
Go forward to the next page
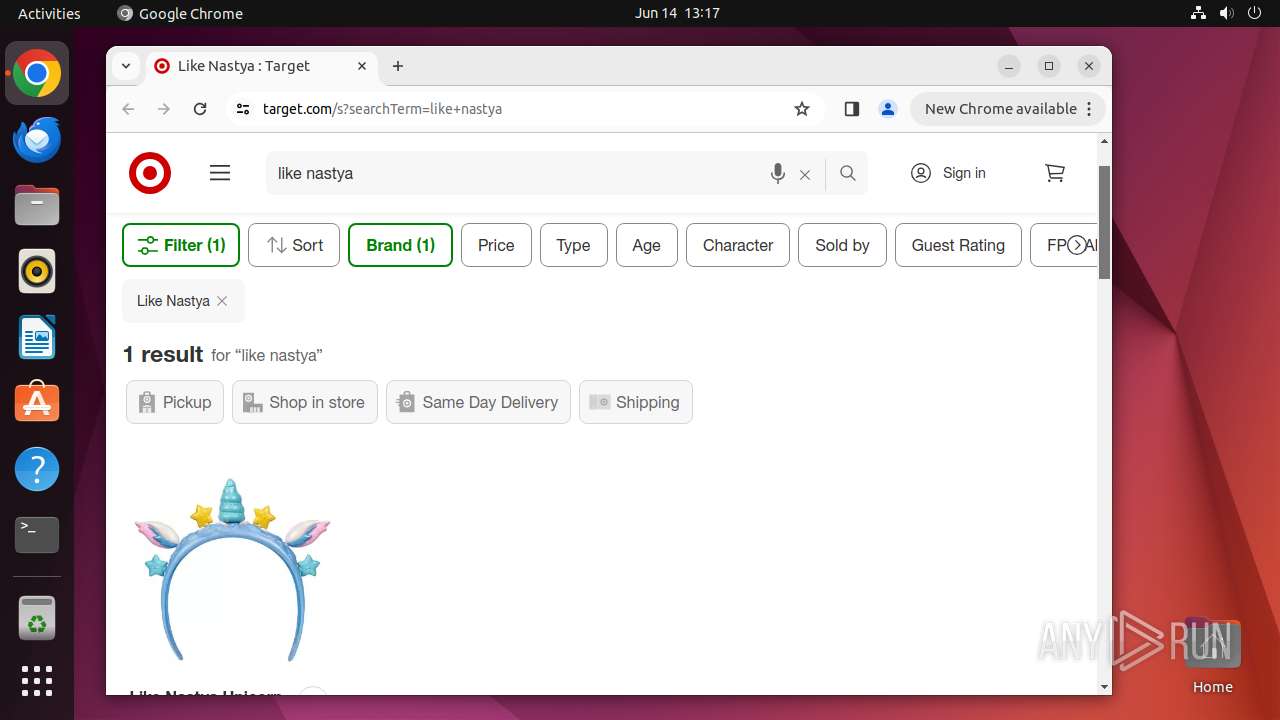164,109
